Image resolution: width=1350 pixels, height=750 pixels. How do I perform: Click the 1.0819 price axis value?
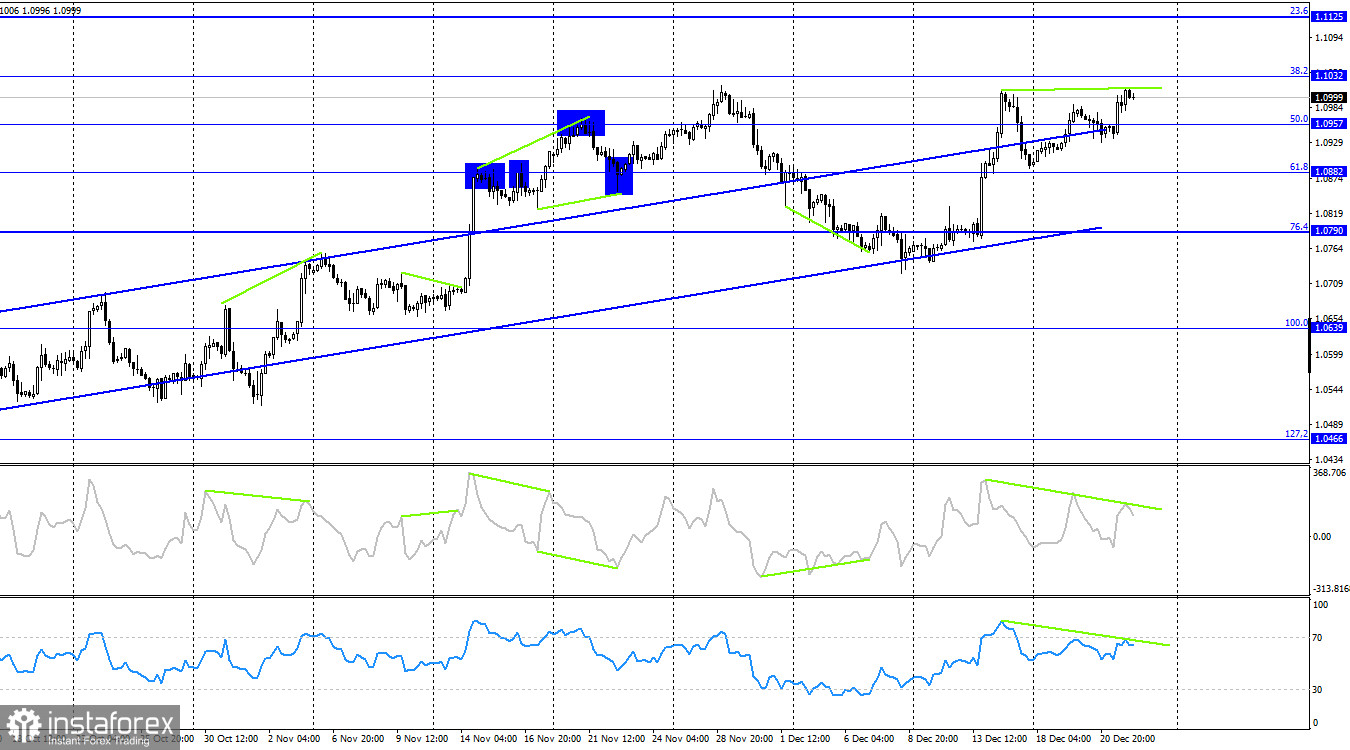[1331, 213]
